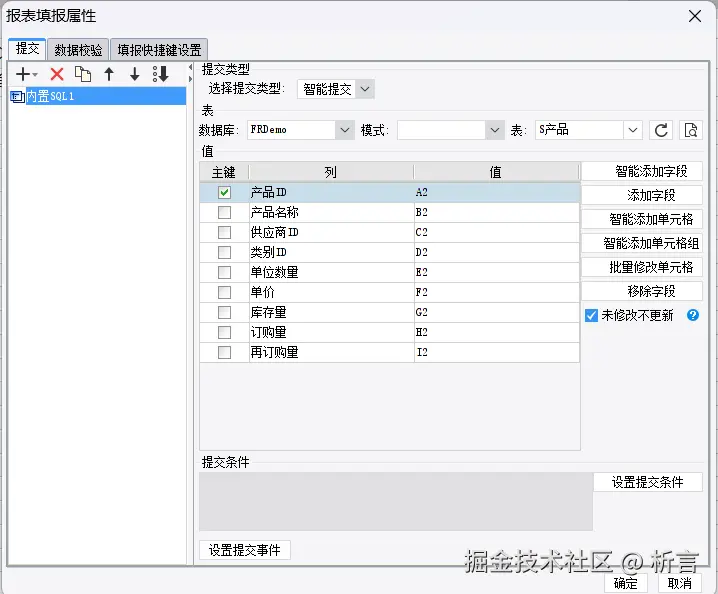Click the 添加字段 button
Screen dimensions: 718x594
[x=642, y=195]
